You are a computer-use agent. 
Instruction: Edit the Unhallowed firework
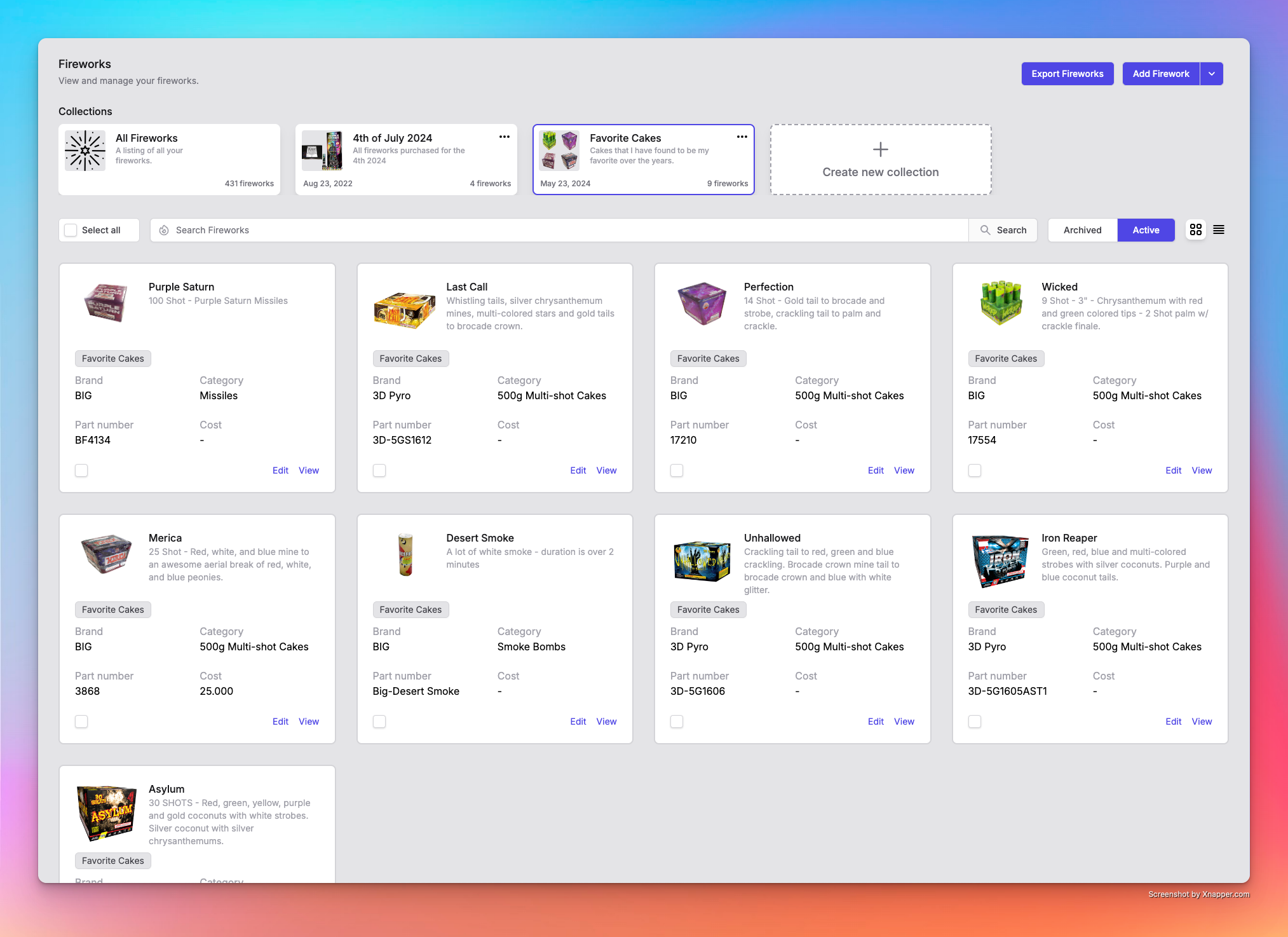(x=876, y=722)
